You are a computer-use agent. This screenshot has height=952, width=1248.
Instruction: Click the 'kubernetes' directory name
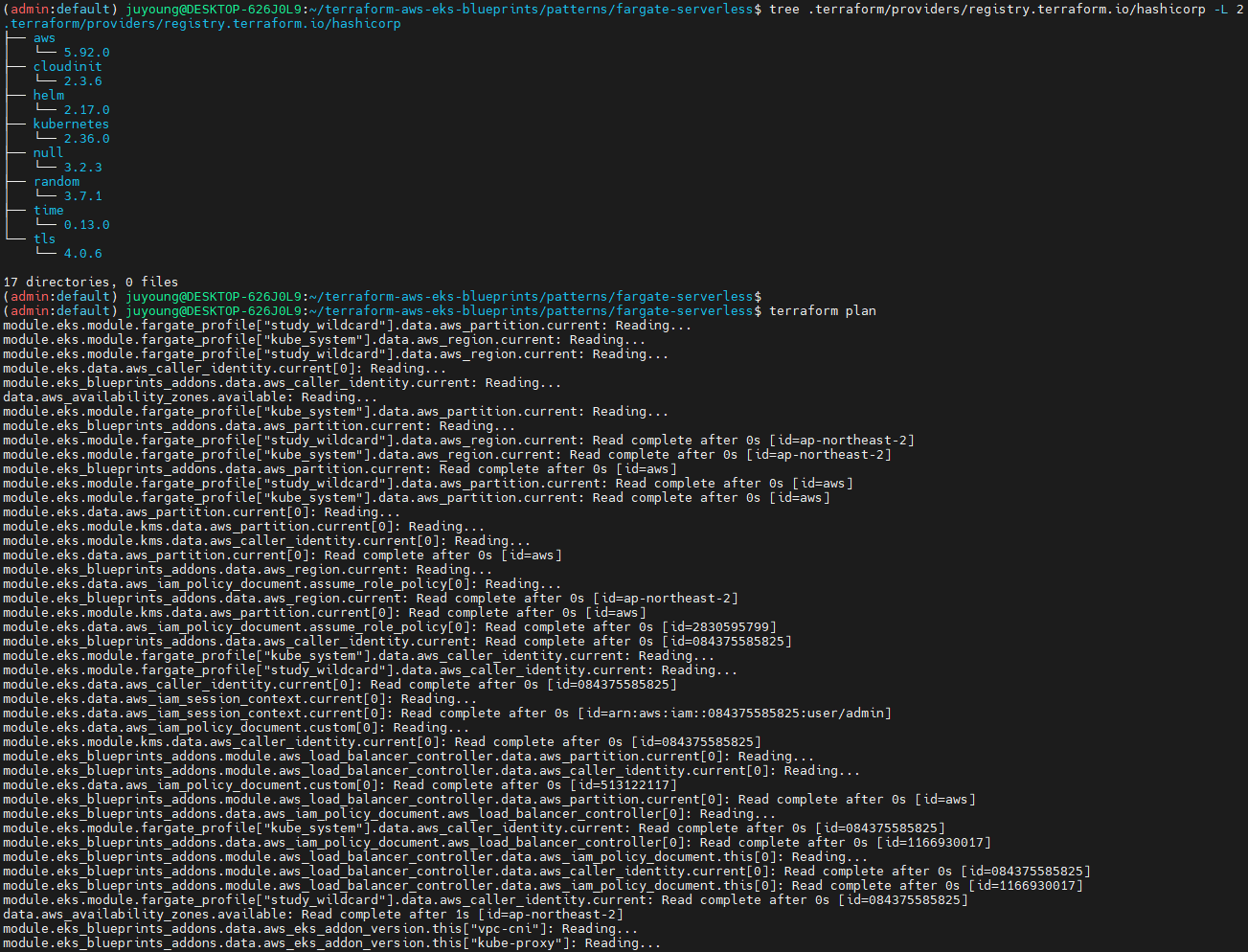pyautogui.click(x=72, y=125)
